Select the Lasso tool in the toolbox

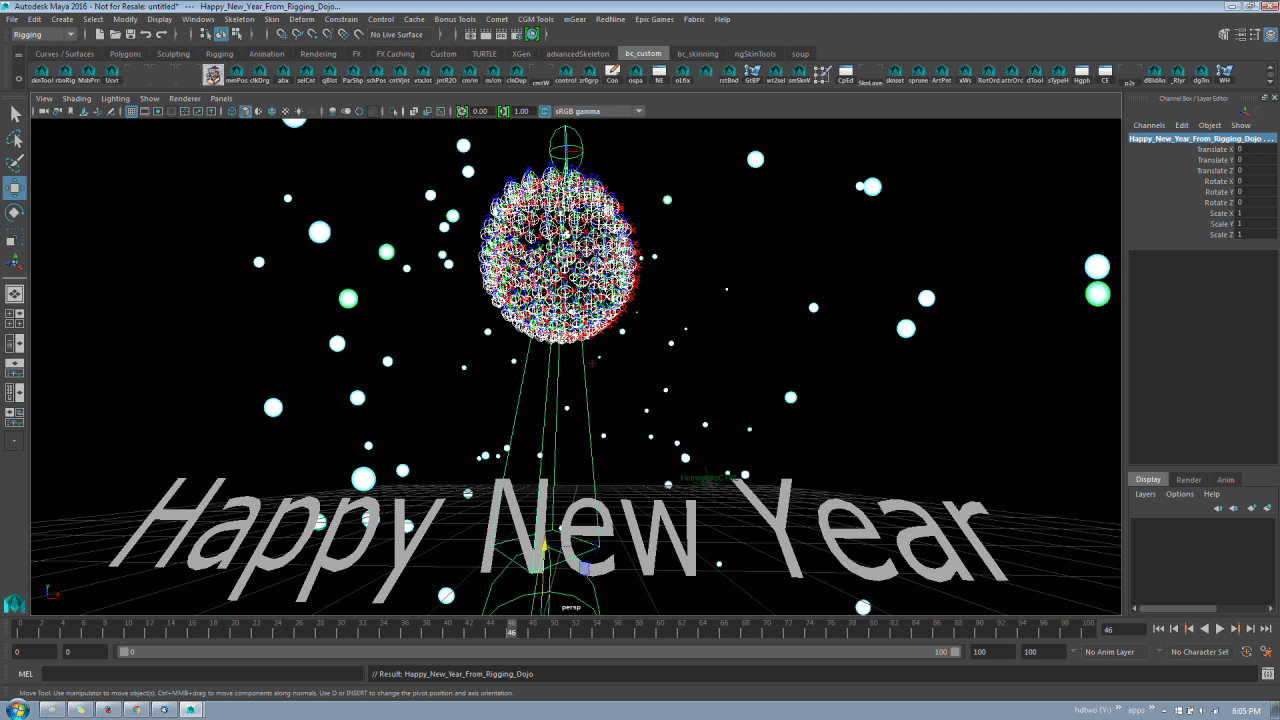15,139
